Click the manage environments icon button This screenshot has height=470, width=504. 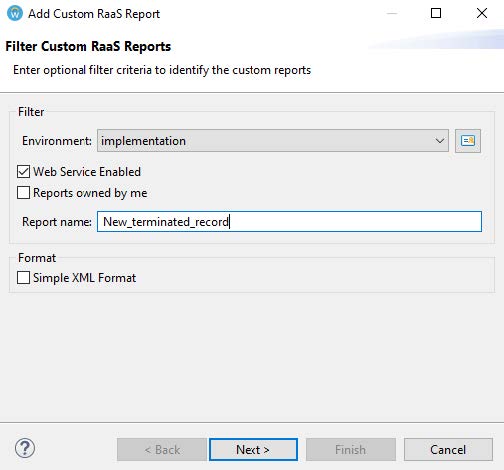click(x=468, y=141)
